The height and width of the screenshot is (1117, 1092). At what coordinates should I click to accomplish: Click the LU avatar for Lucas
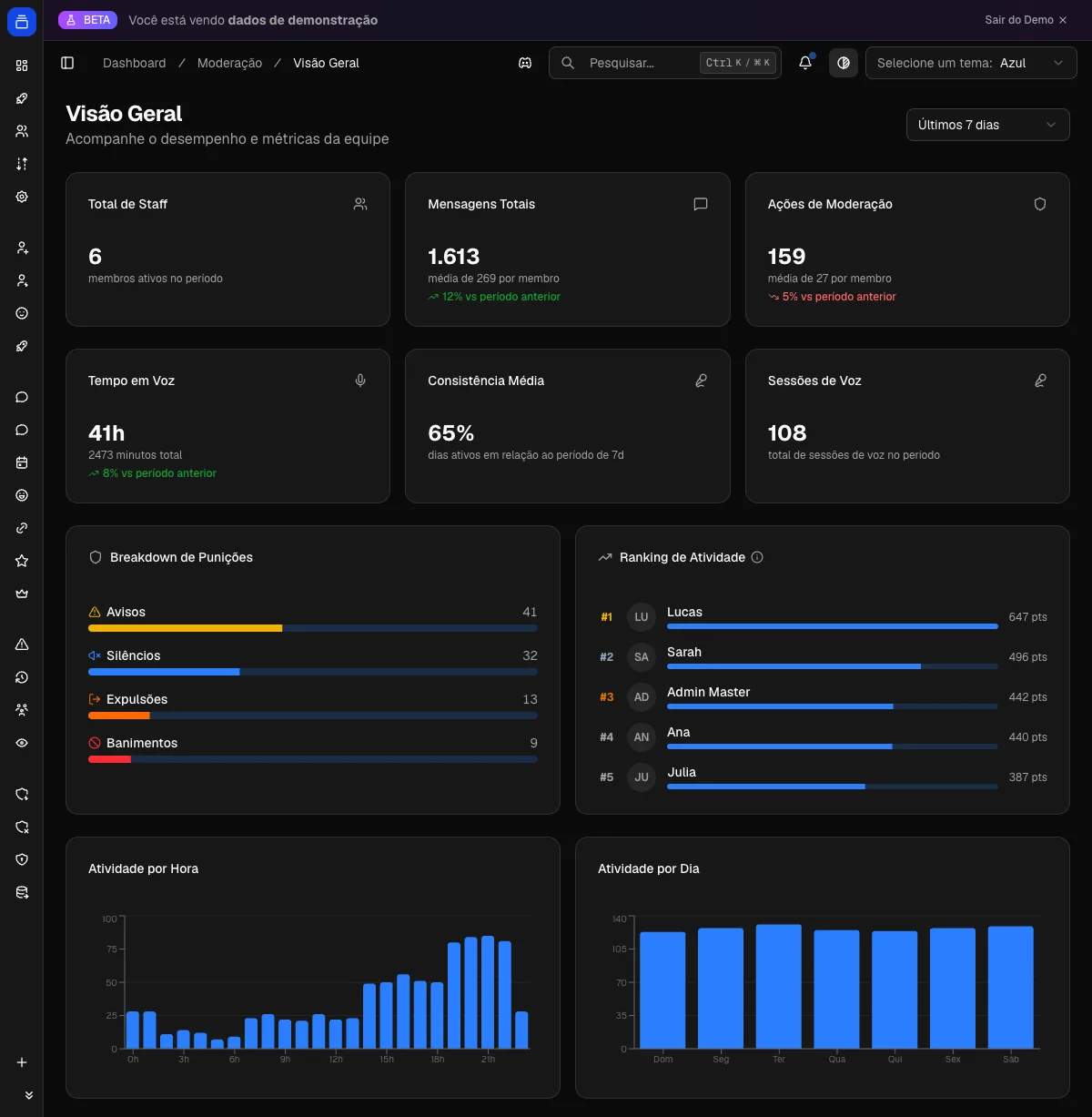642,617
